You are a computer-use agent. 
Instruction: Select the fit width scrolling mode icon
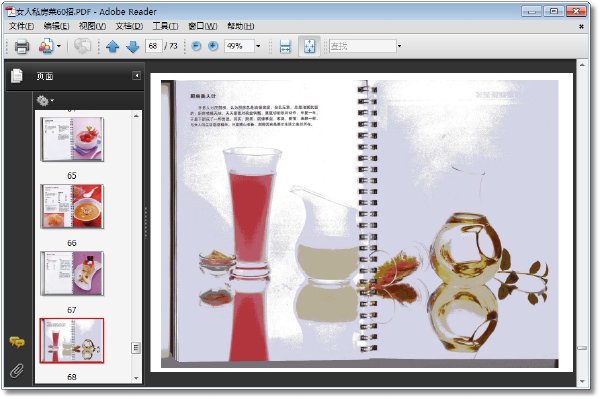pos(285,46)
